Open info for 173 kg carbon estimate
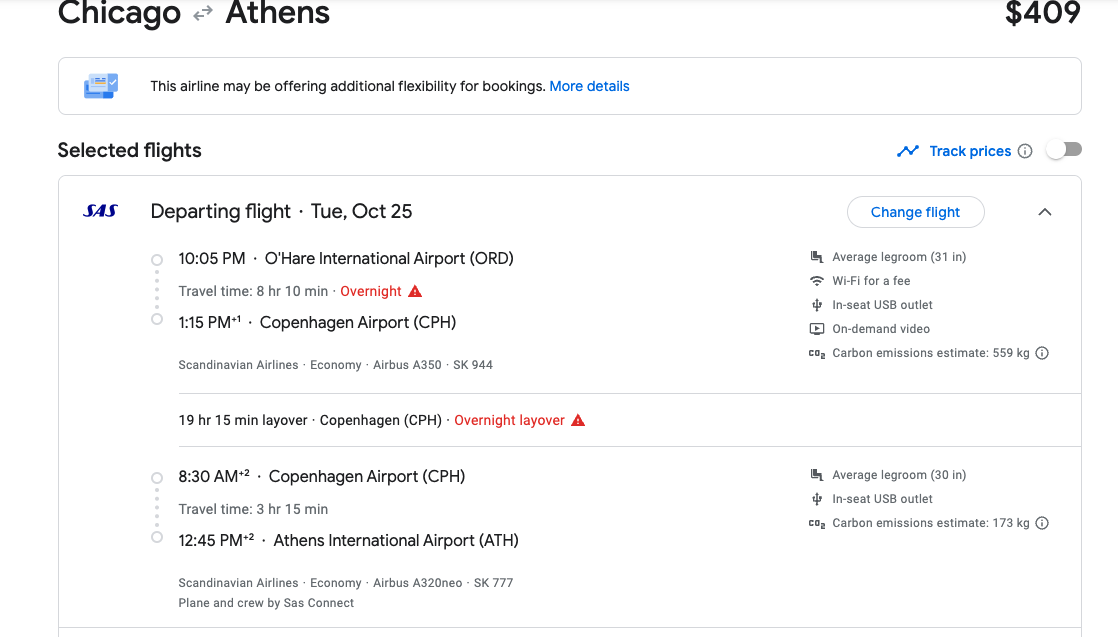This screenshot has width=1118, height=637. pyautogui.click(x=1042, y=523)
